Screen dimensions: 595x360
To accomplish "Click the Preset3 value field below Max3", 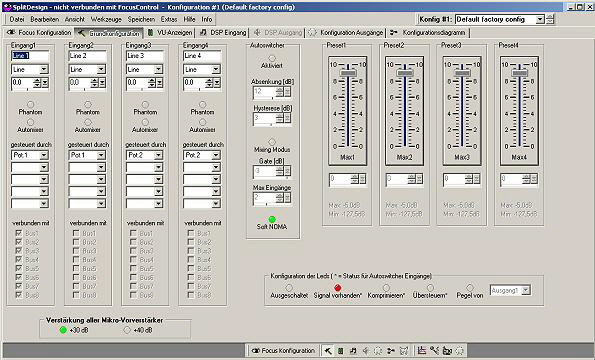I will click(x=461, y=179).
